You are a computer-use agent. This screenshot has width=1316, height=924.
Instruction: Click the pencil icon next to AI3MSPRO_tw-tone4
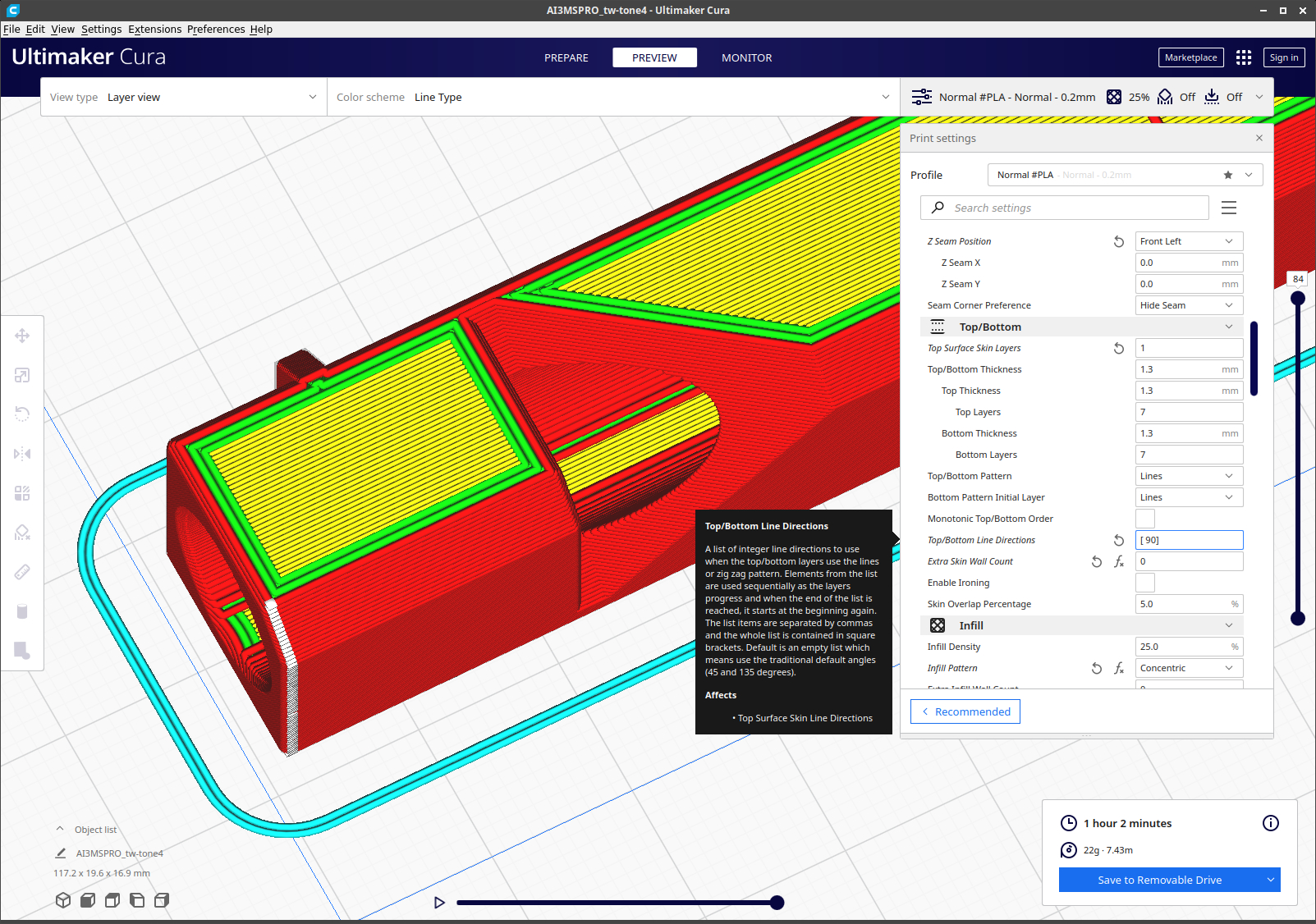coord(61,853)
